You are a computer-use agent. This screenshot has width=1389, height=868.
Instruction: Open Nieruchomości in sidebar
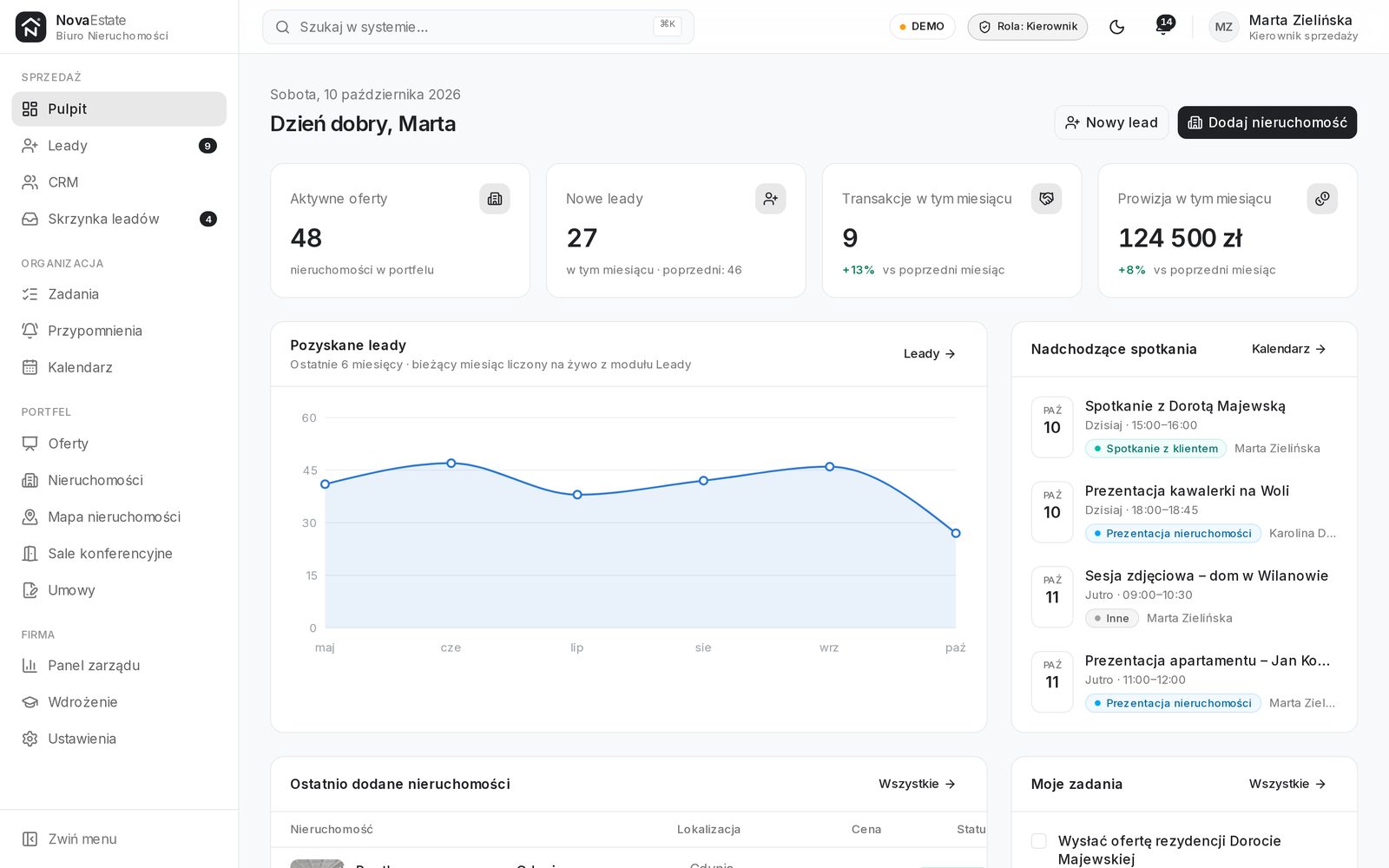[119, 480]
